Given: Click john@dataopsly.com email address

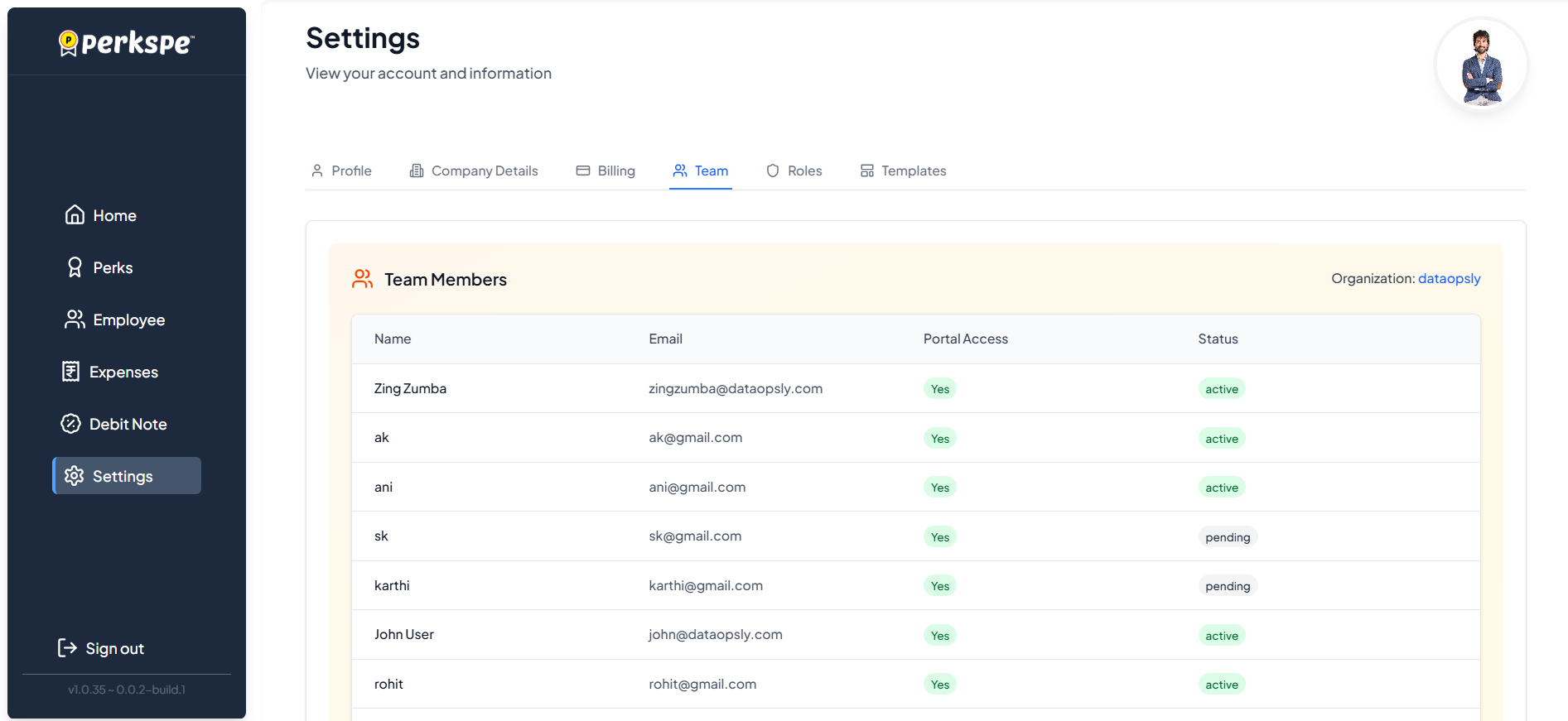Looking at the screenshot, I should 715,634.
